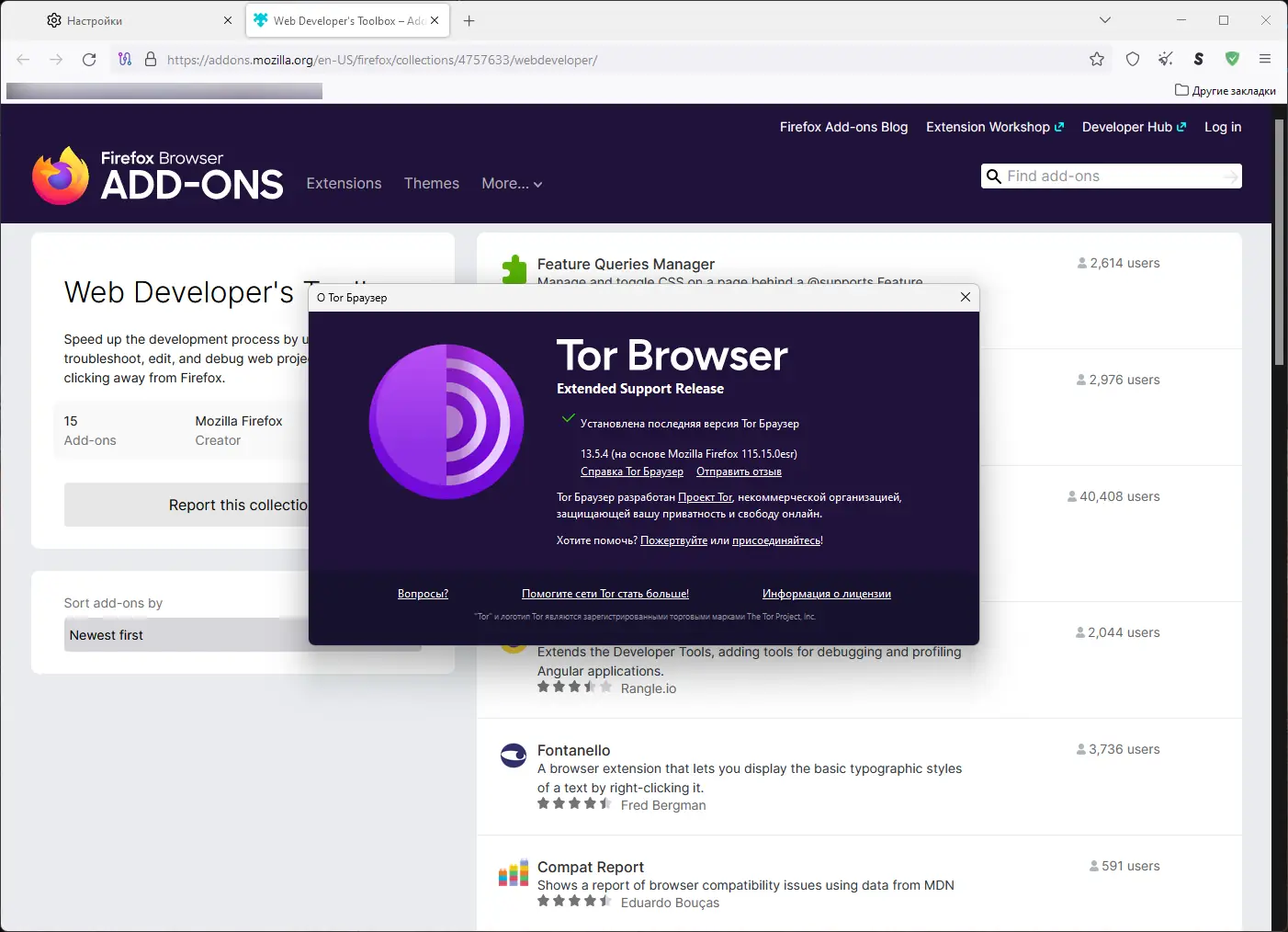
Task: Close the О Tor Браузер dialog
Action: tap(965, 297)
